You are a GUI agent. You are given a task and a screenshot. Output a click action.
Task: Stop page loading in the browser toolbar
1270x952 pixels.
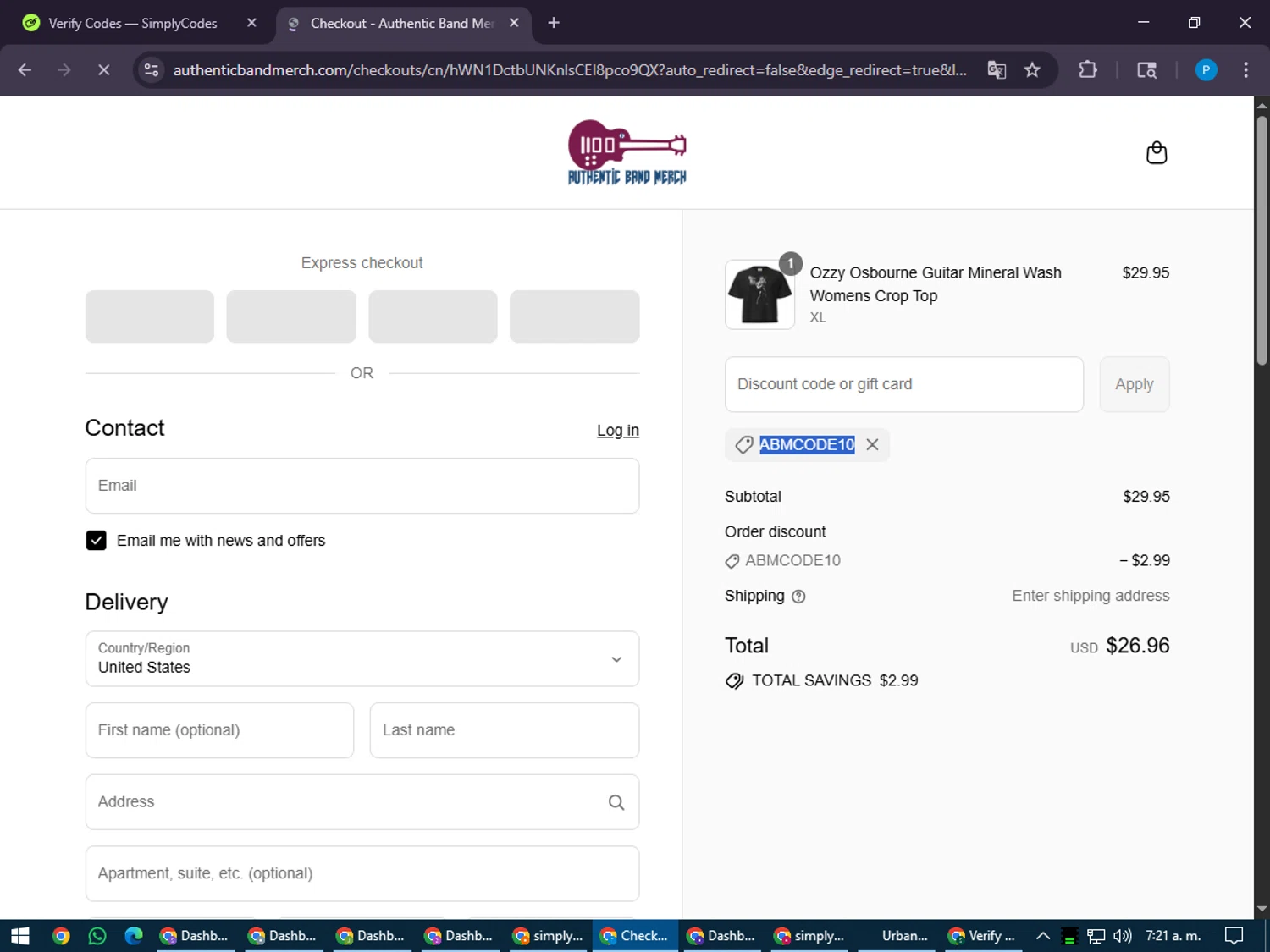[103, 70]
